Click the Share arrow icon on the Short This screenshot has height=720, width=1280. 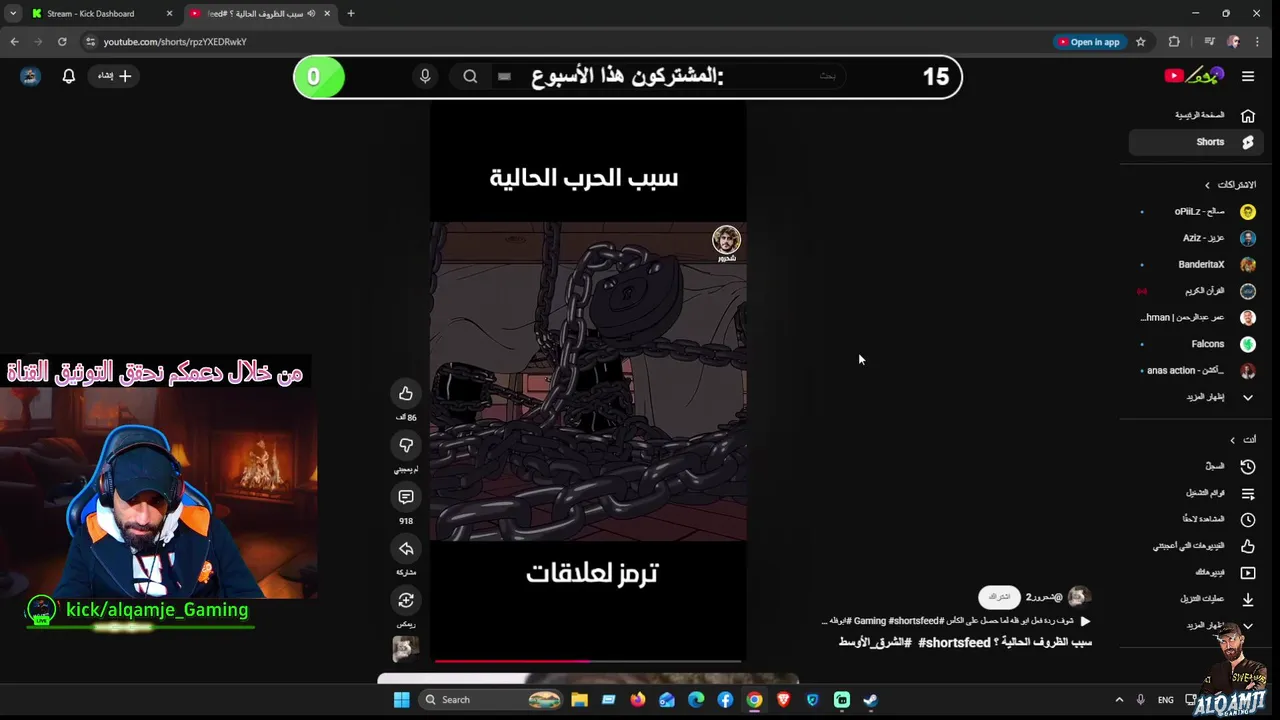click(406, 549)
